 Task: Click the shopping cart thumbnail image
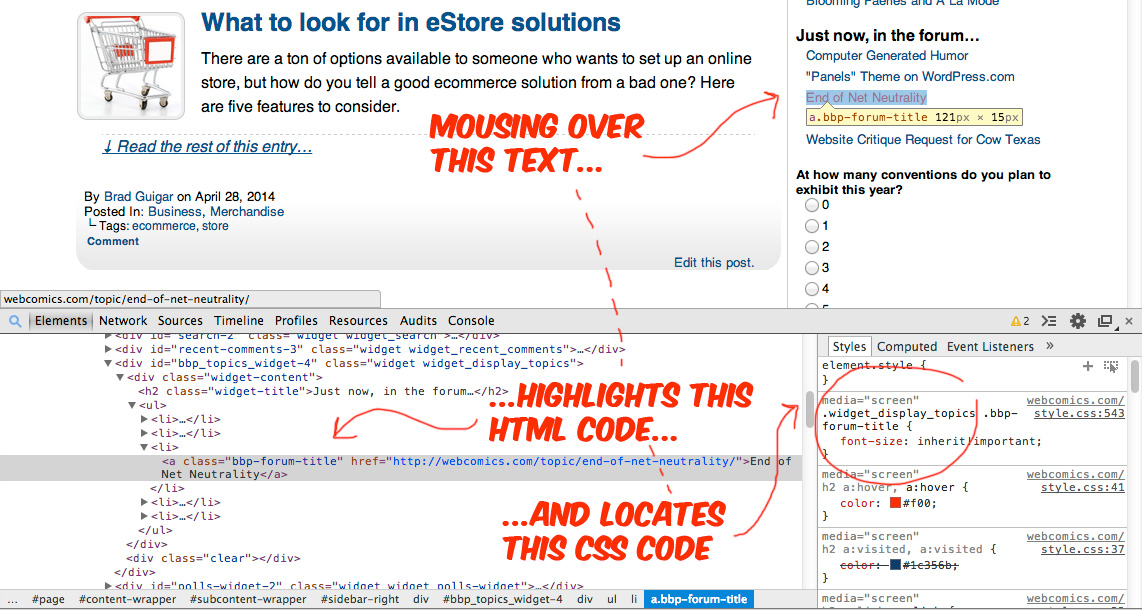(131, 66)
